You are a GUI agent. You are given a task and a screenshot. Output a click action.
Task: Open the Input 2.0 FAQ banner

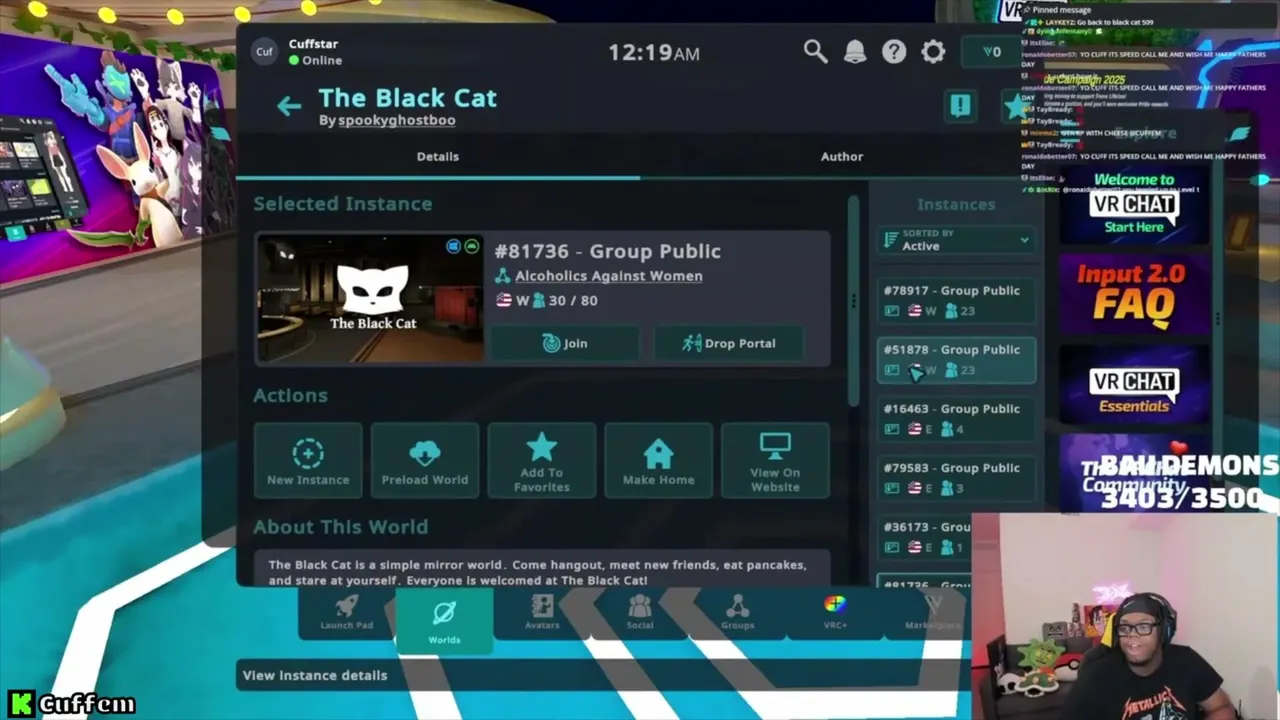click(x=1134, y=292)
